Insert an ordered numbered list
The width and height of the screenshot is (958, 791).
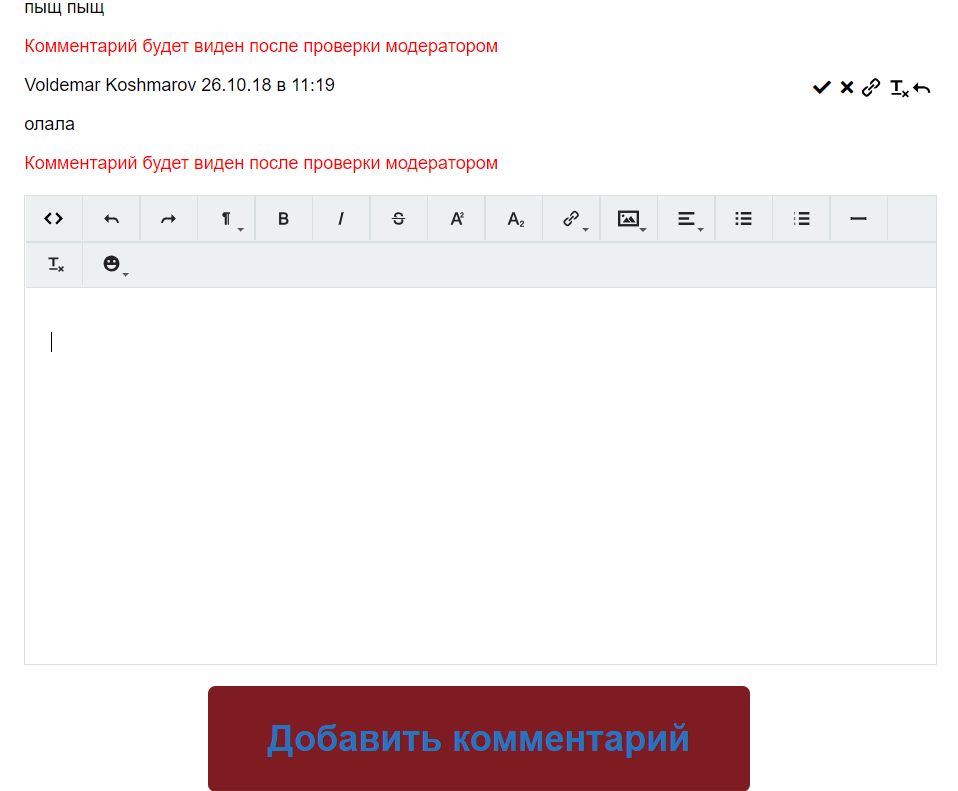pos(801,219)
